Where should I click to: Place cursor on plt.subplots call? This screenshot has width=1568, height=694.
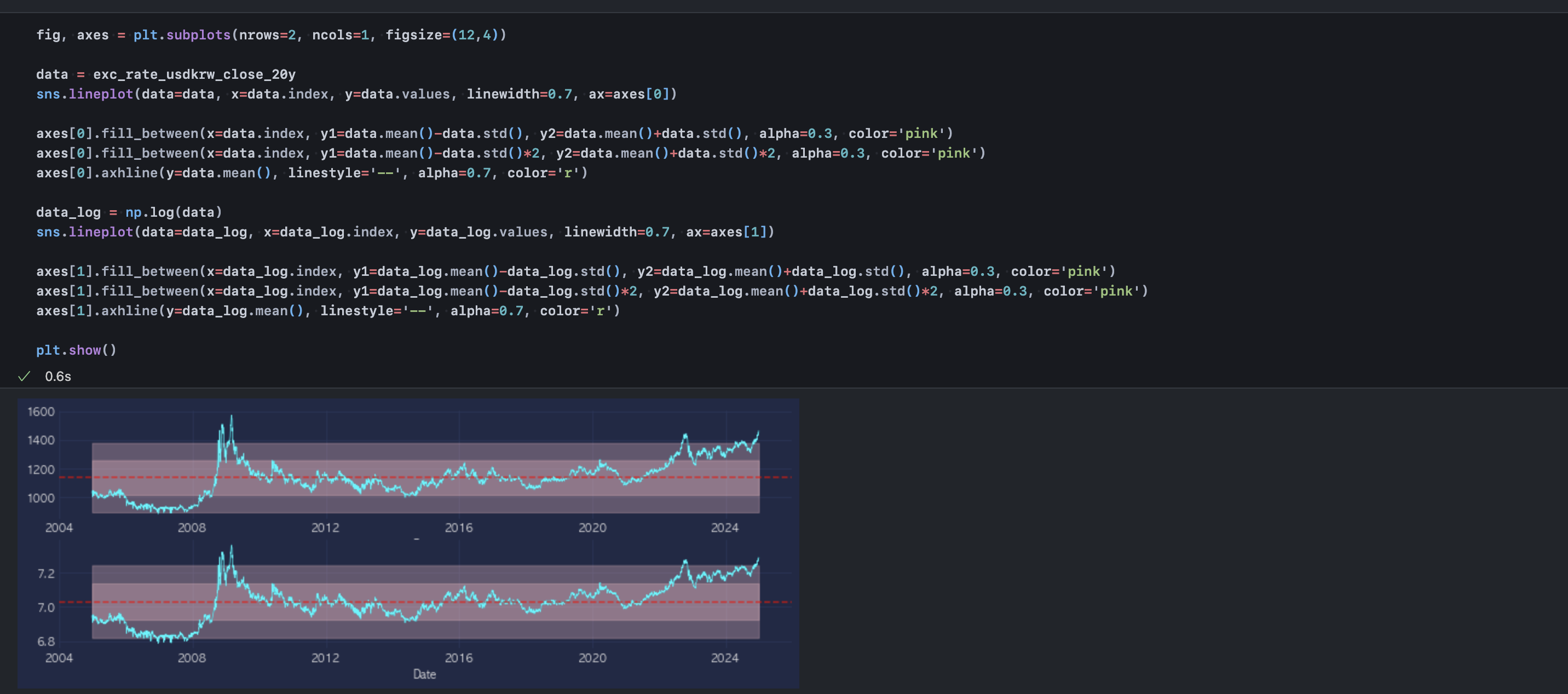(182, 34)
